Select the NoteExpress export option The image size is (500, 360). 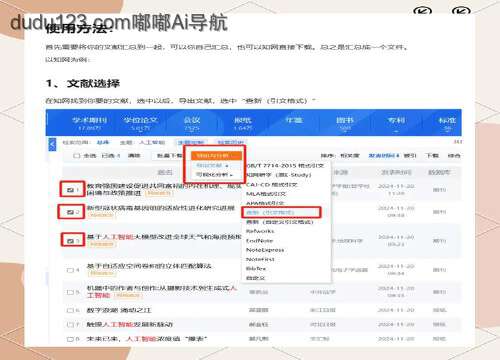click(x=265, y=250)
